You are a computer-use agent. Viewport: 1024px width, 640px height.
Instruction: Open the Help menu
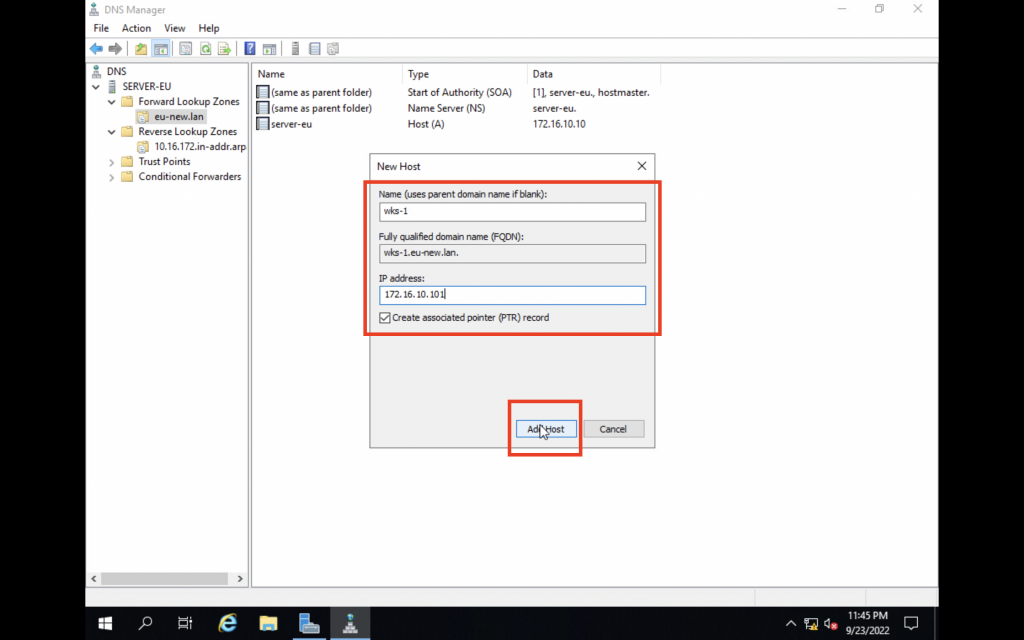pyautogui.click(x=209, y=28)
